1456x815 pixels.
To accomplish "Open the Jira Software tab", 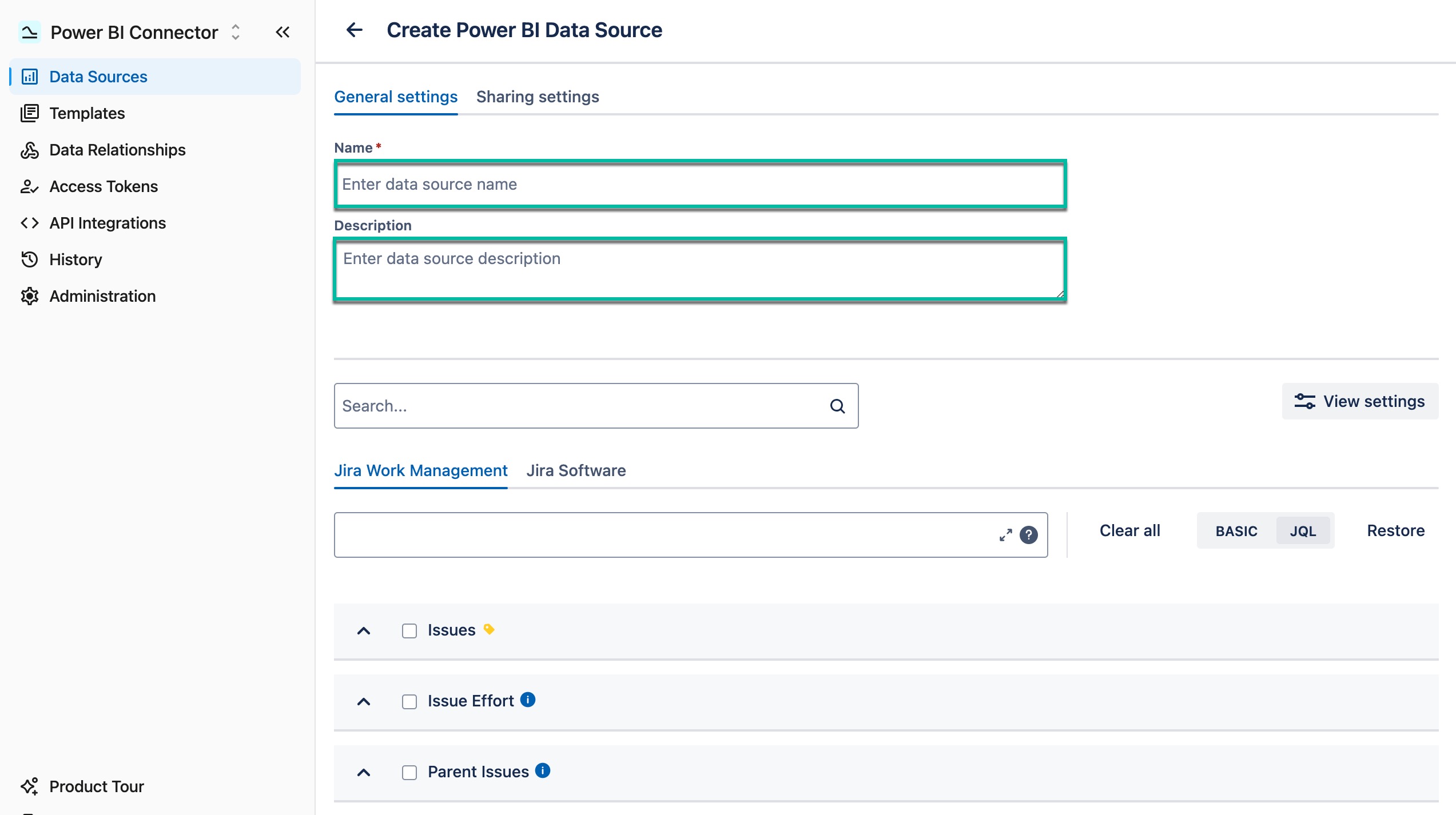I will 576,470.
